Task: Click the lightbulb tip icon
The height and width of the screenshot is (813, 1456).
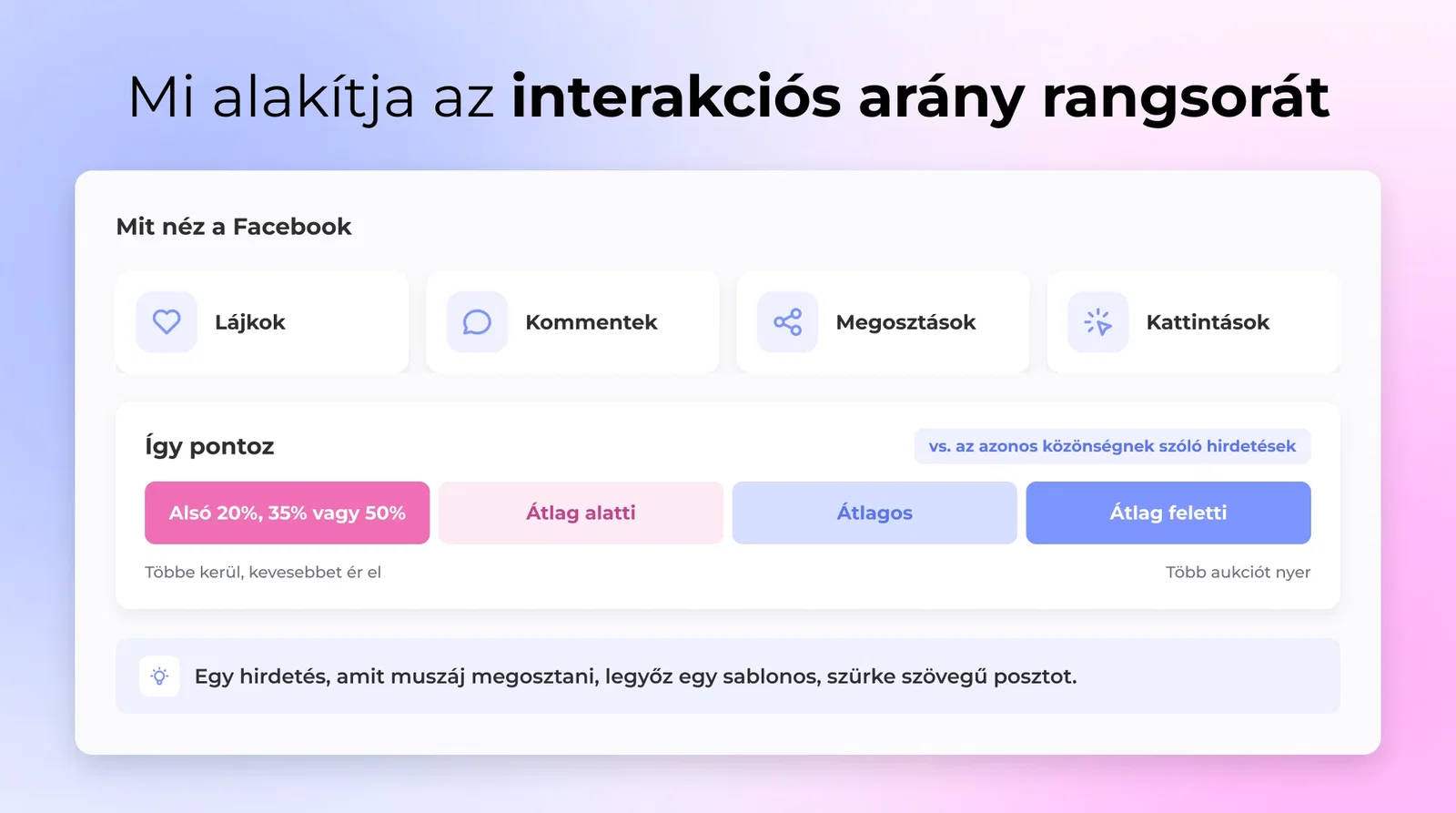Action: [159, 676]
